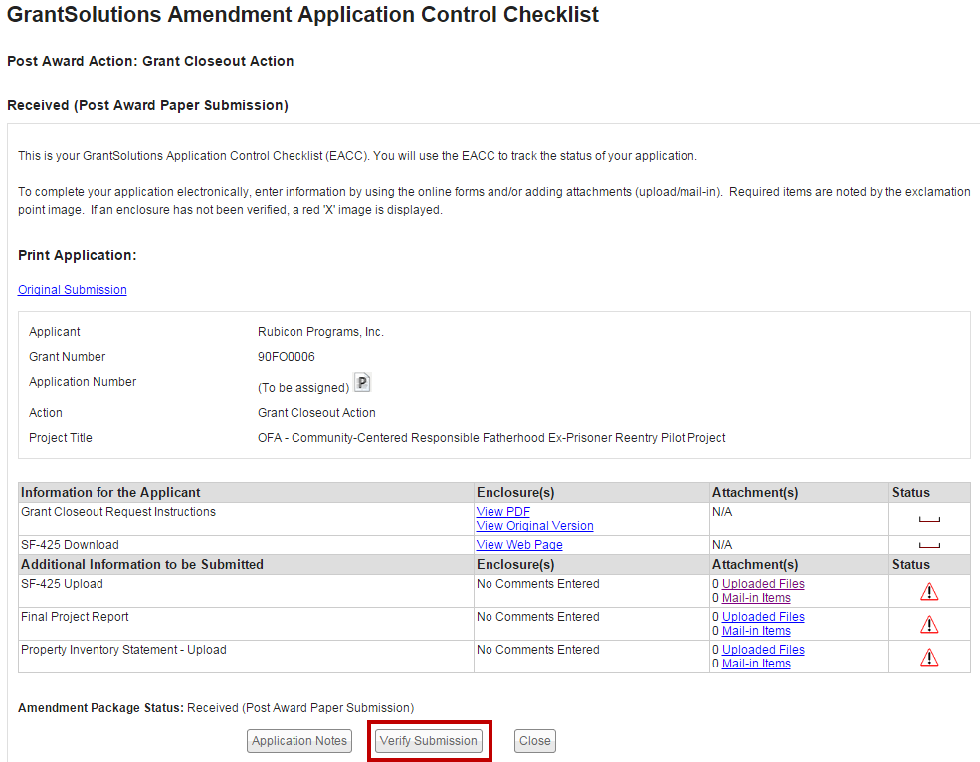Click the Property Inventory Statement warning icon
The width and height of the screenshot is (980, 762).
pyautogui.click(x=929, y=657)
